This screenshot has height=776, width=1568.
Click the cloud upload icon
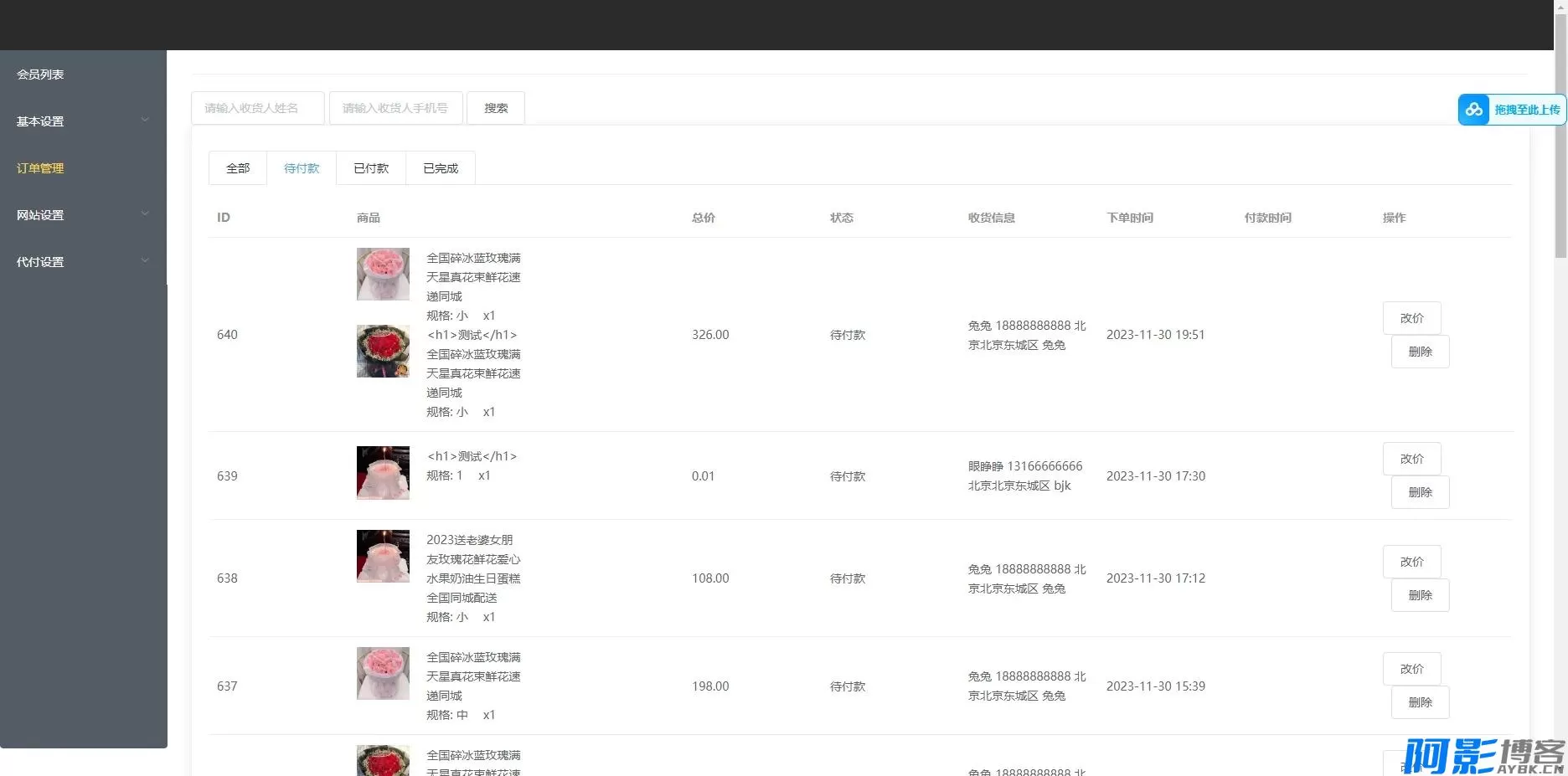tap(1473, 110)
